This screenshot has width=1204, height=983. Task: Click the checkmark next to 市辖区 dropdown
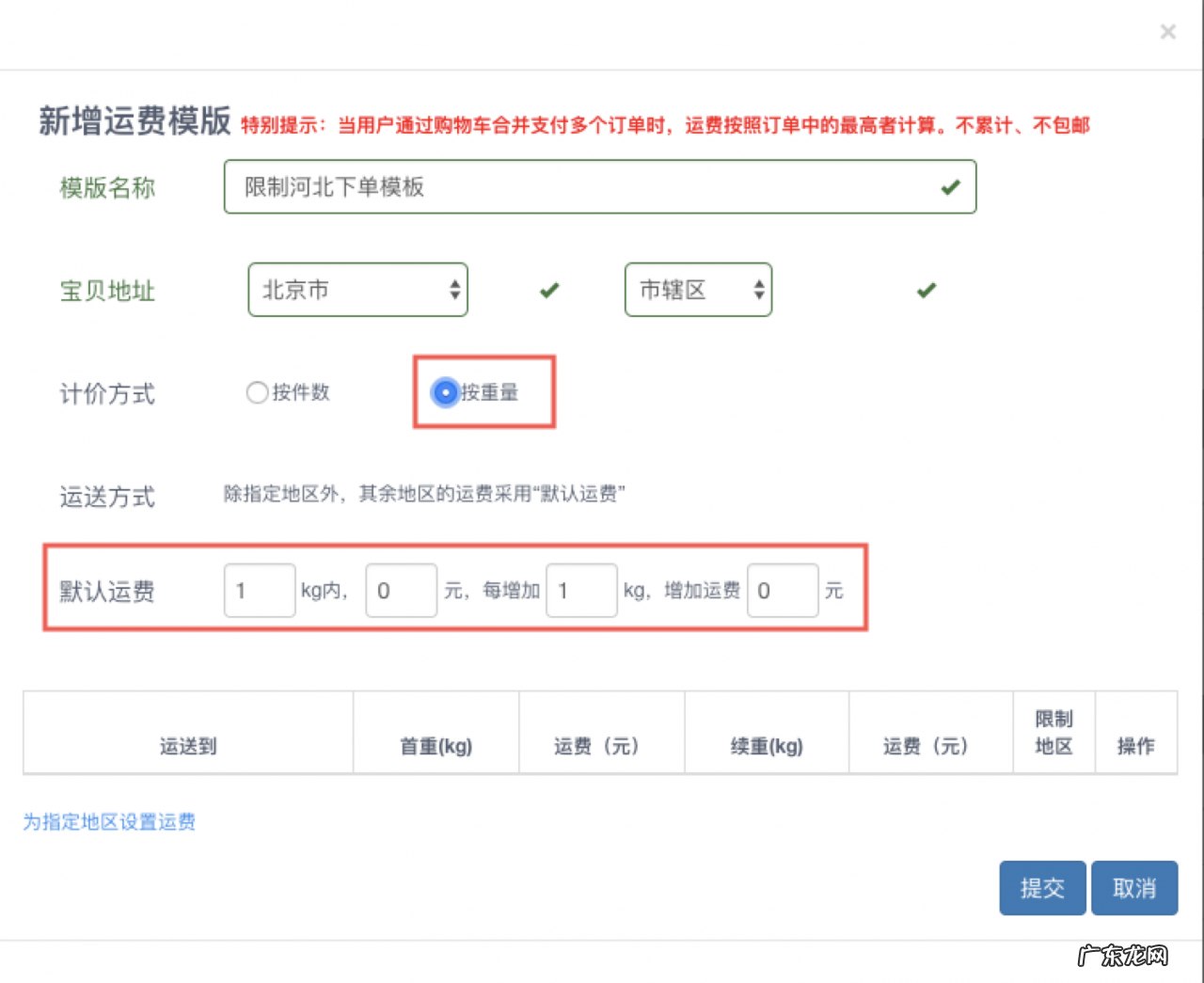click(x=926, y=290)
